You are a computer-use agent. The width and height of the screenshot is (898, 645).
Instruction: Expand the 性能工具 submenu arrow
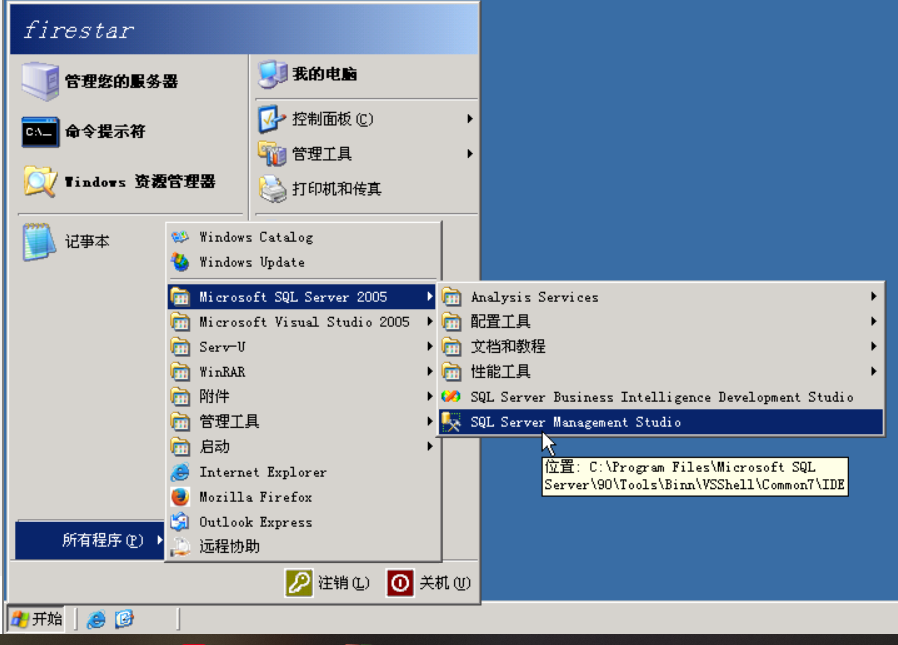pyautogui.click(x=873, y=371)
